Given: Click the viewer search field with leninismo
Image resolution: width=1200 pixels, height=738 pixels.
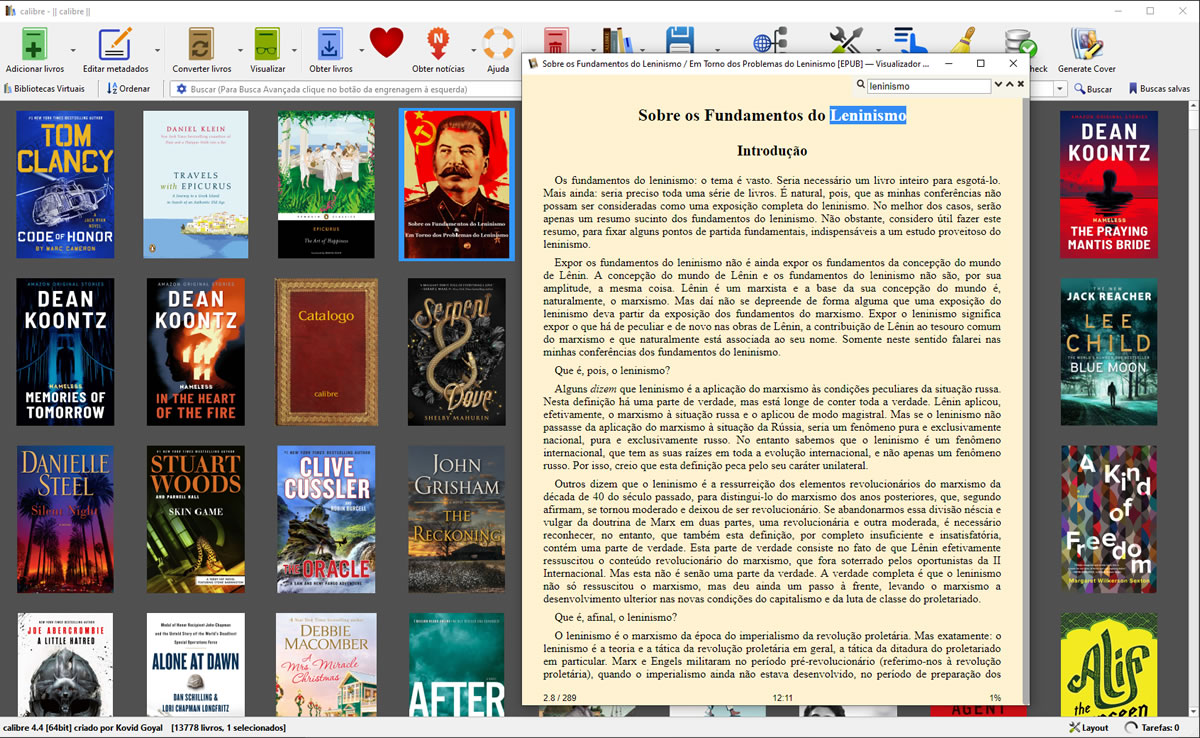Looking at the screenshot, I should tap(928, 86).
